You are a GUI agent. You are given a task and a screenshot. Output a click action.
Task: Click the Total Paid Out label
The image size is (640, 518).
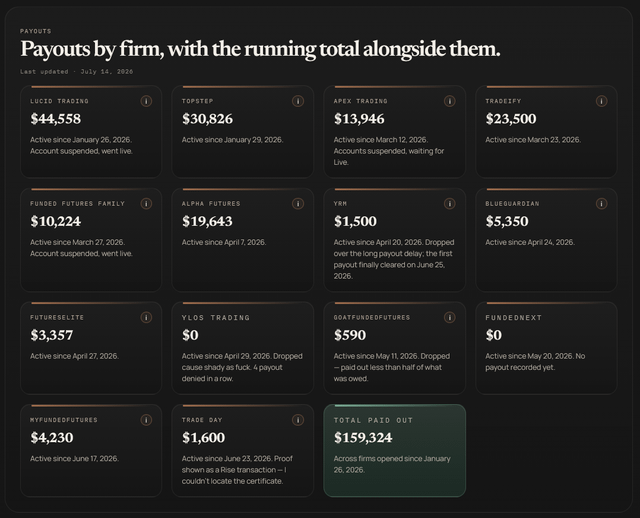(373, 420)
